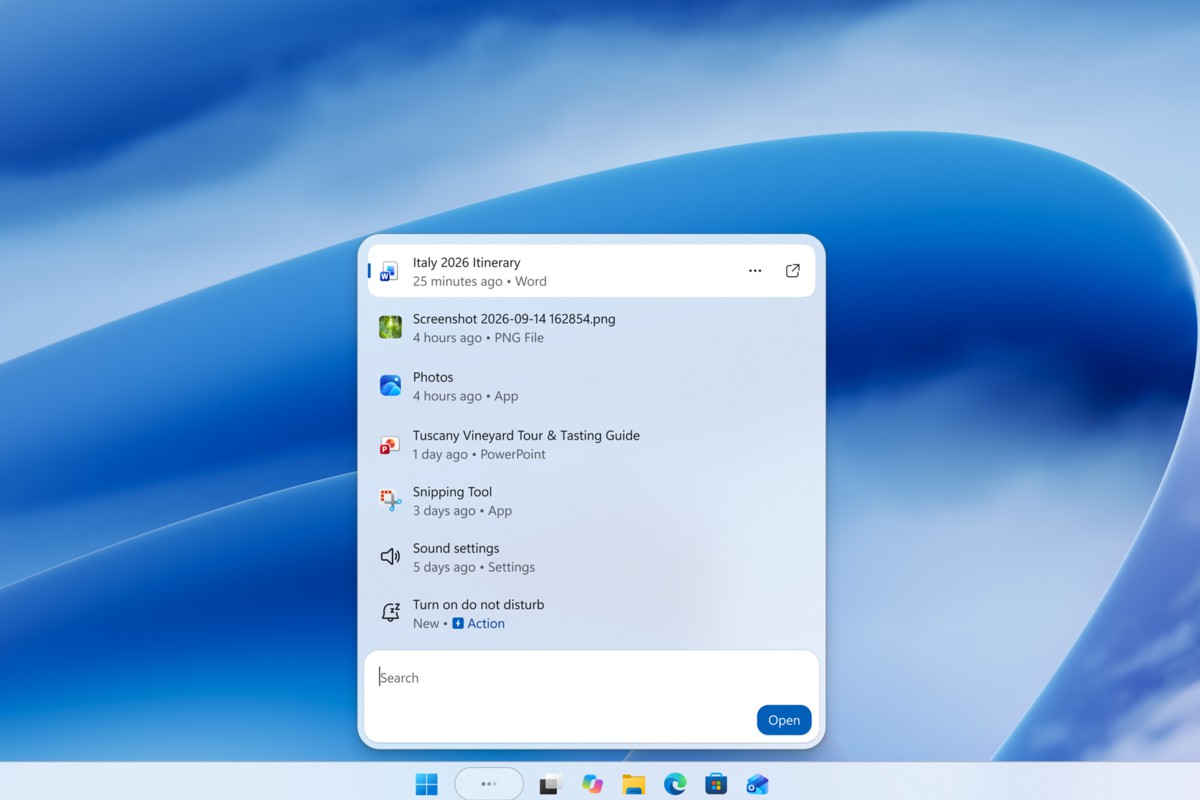Viewport: 1200px width, 800px height.
Task: Click the '5 days ago • Settings' subtitle
Action: [474, 567]
